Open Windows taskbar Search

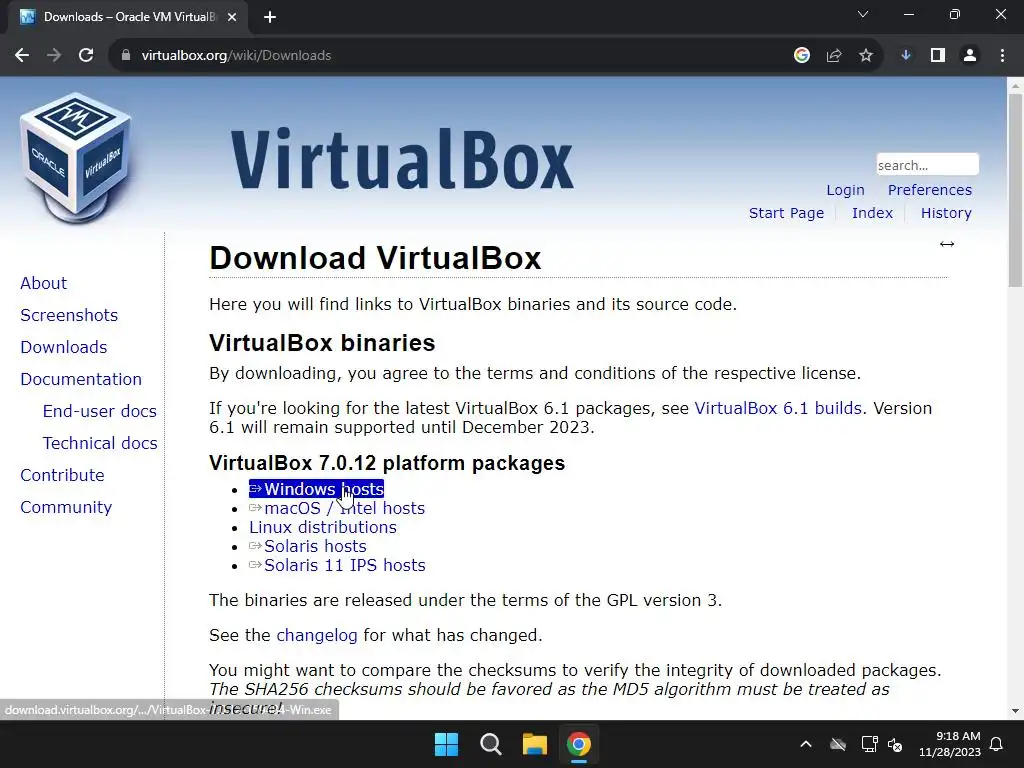point(490,744)
